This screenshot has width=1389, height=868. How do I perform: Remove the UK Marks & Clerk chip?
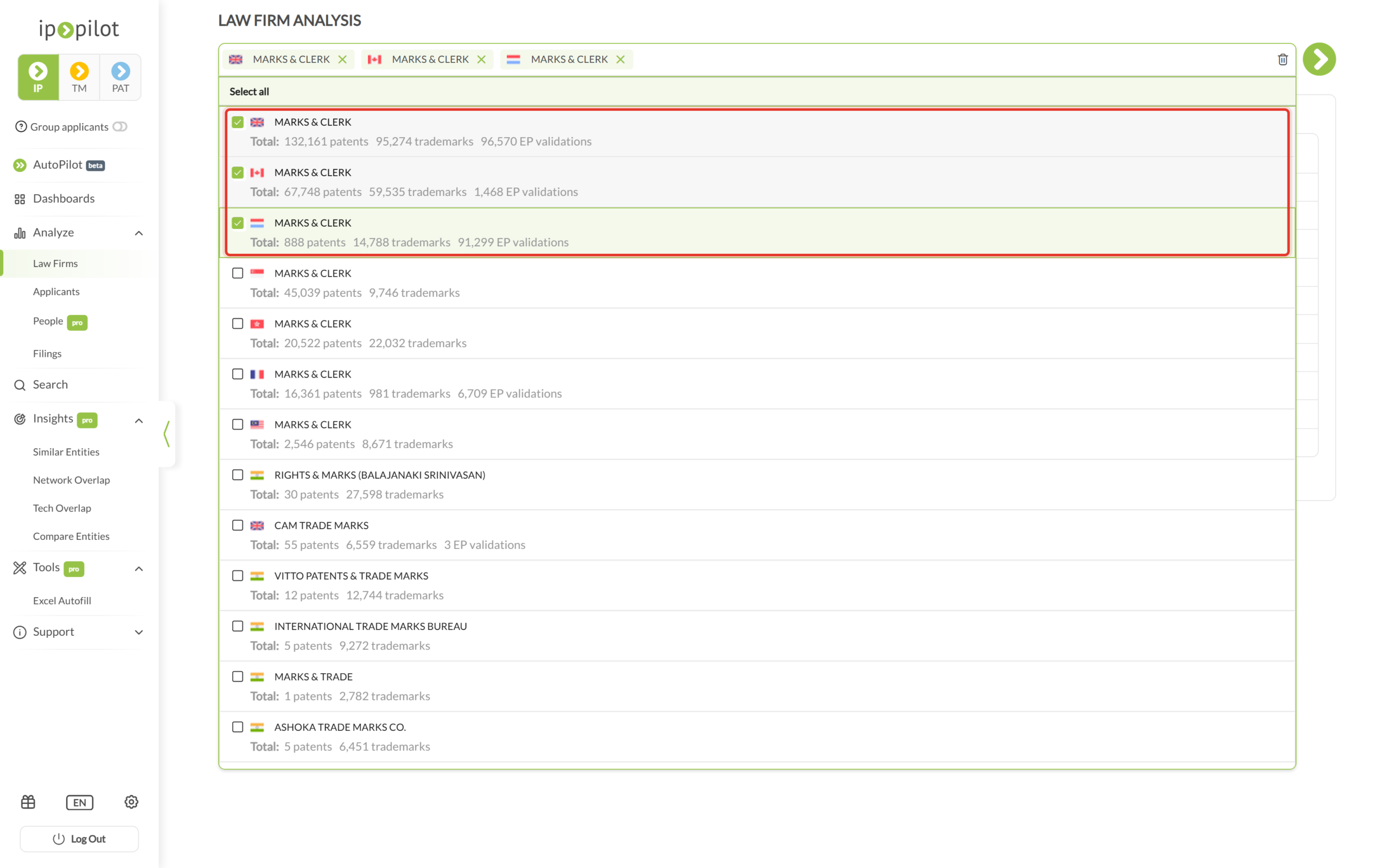click(x=342, y=59)
